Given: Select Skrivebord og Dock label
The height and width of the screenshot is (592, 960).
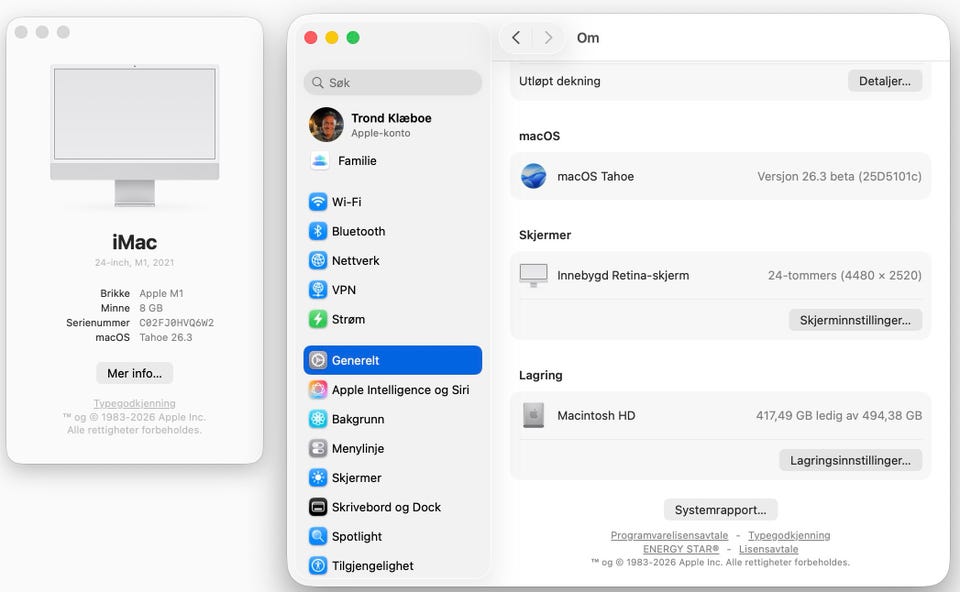Looking at the screenshot, I should pyautogui.click(x=386, y=507).
